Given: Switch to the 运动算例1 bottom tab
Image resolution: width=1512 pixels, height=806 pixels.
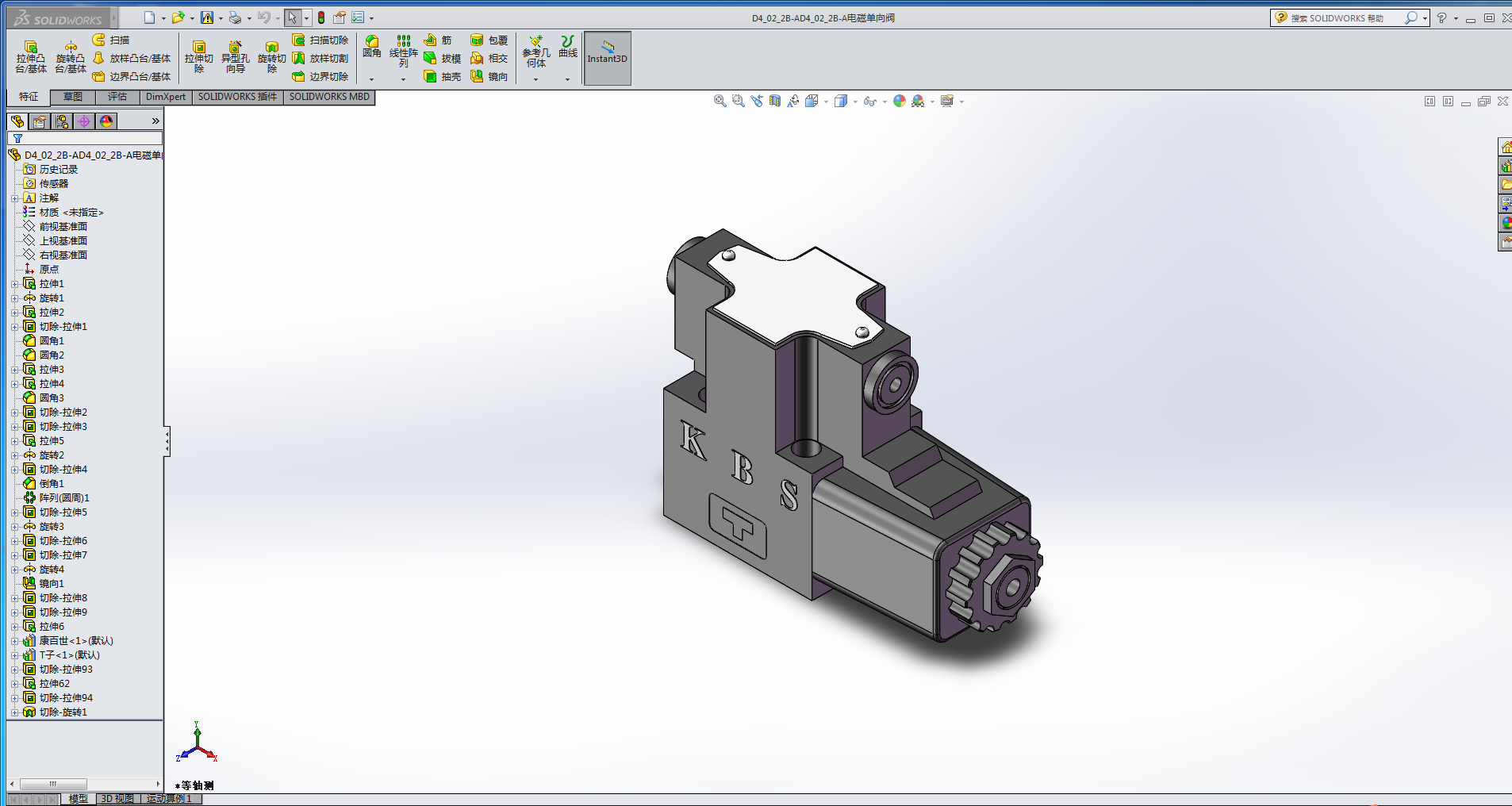Looking at the screenshot, I should coord(169,799).
